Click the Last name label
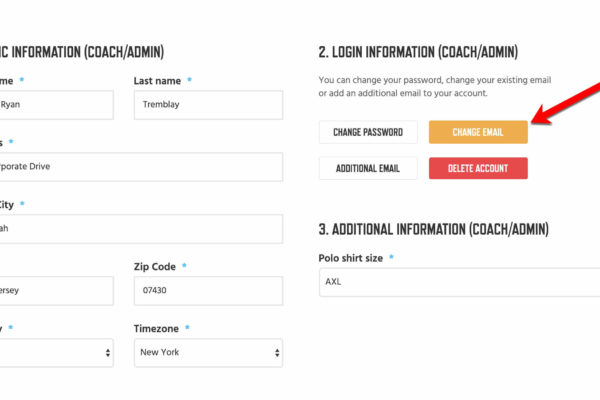Screen dimensions: 600x400 click(x=157, y=80)
